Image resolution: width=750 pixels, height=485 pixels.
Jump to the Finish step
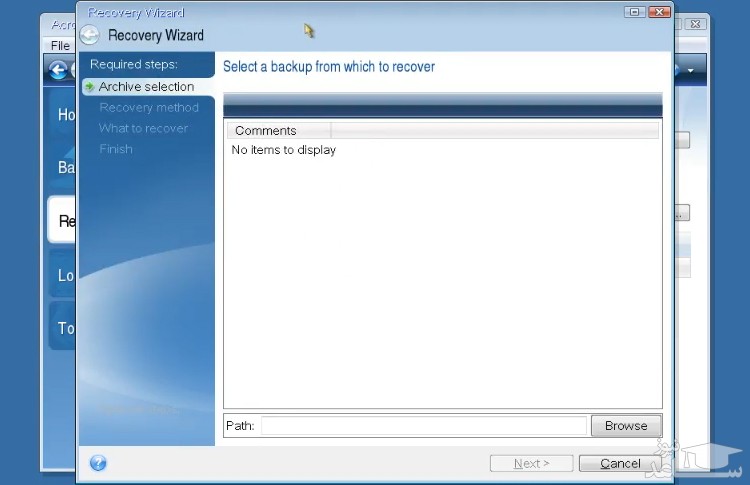[116, 149]
